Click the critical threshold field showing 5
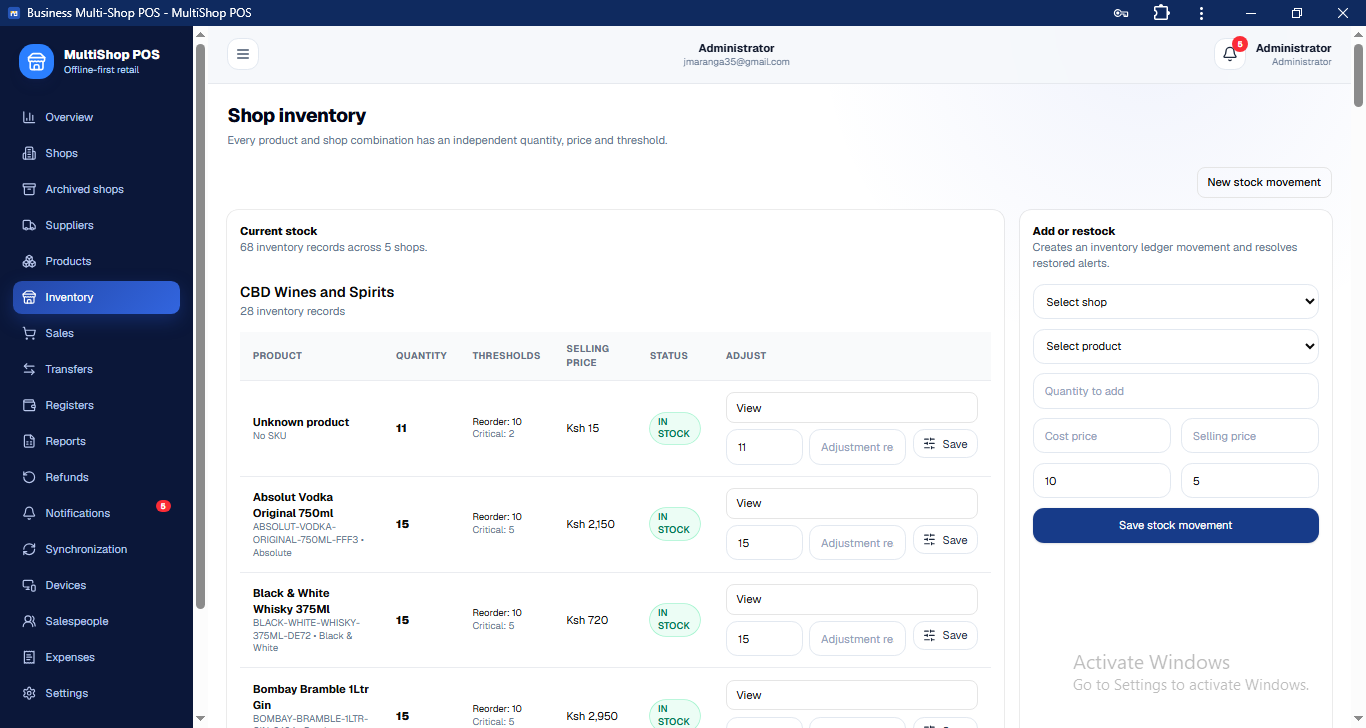This screenshot has height=728, width=1366. pyautogui.click(x=1250, y=481)
